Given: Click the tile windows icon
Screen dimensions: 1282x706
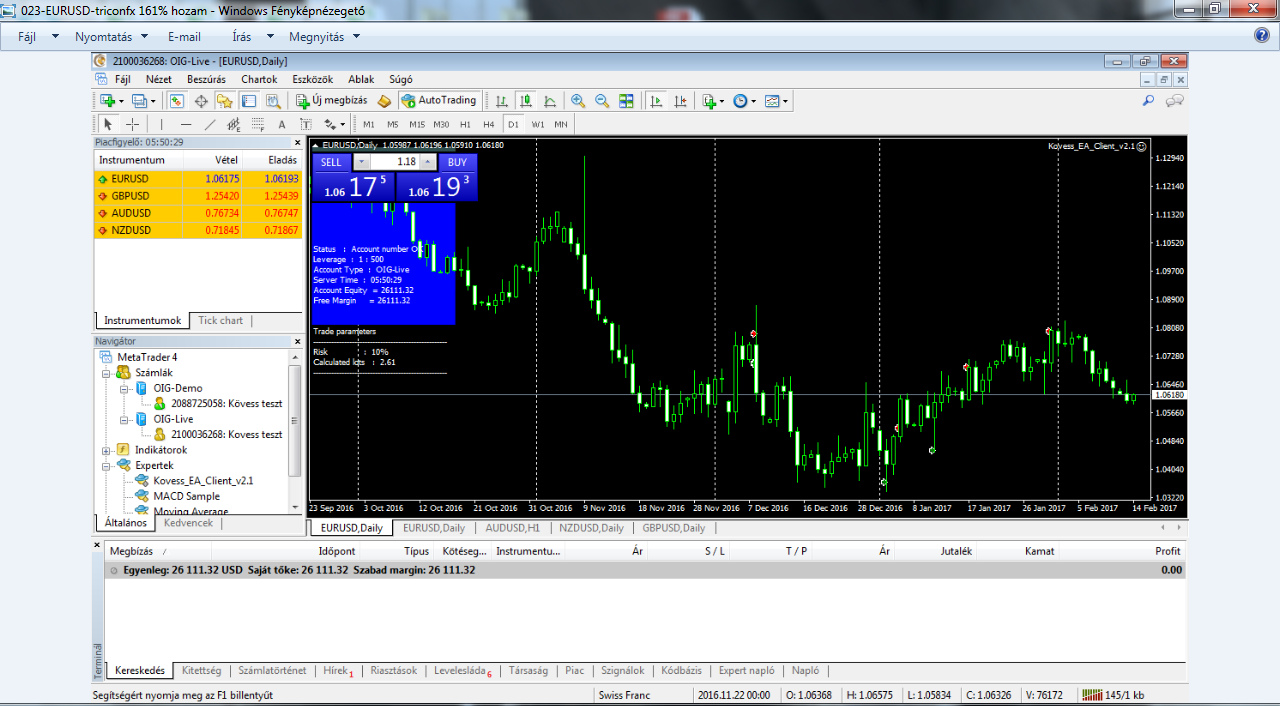Looking at the screenshot, I should coord(626,101).
